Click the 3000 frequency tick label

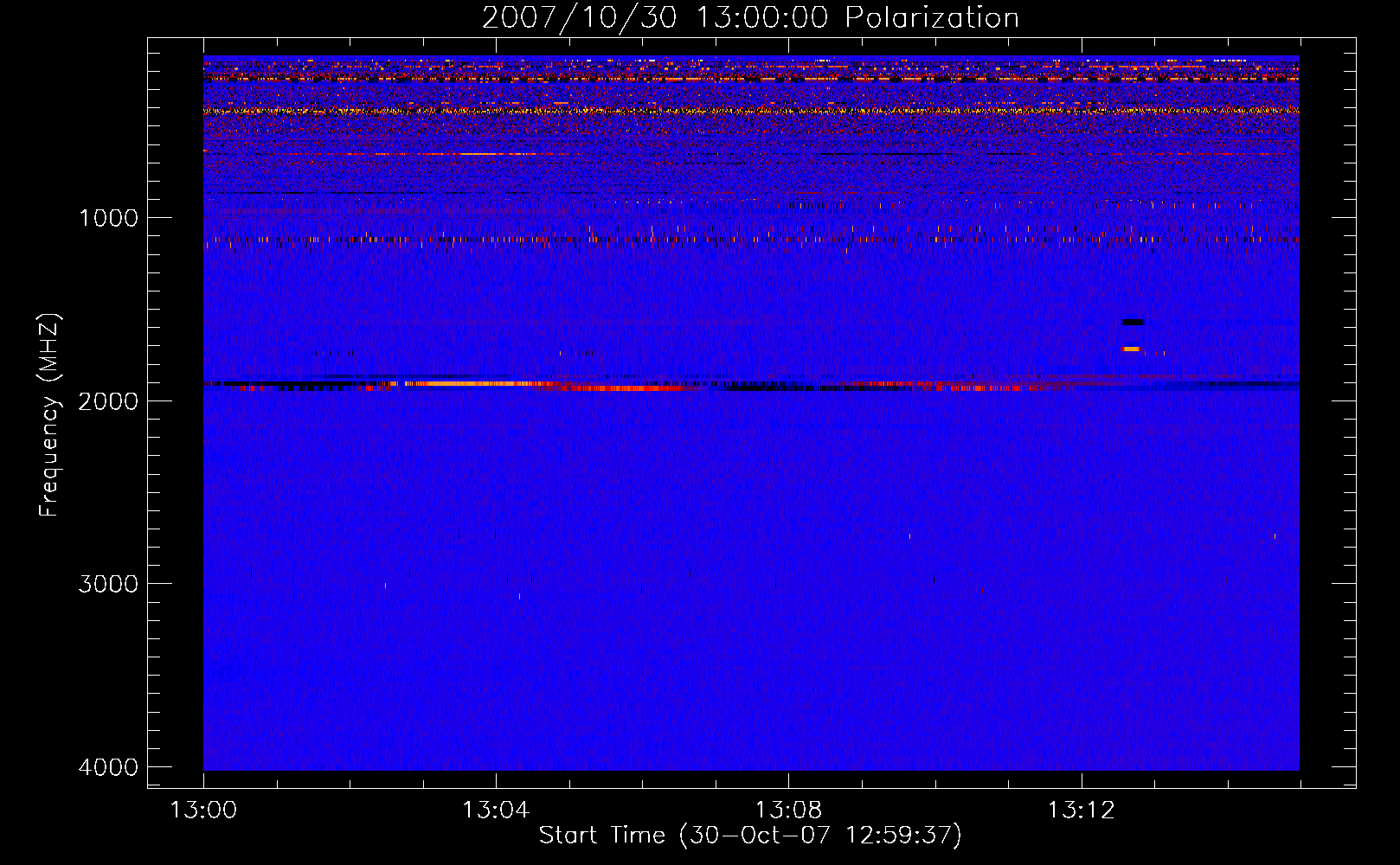(x=108, y=584)
